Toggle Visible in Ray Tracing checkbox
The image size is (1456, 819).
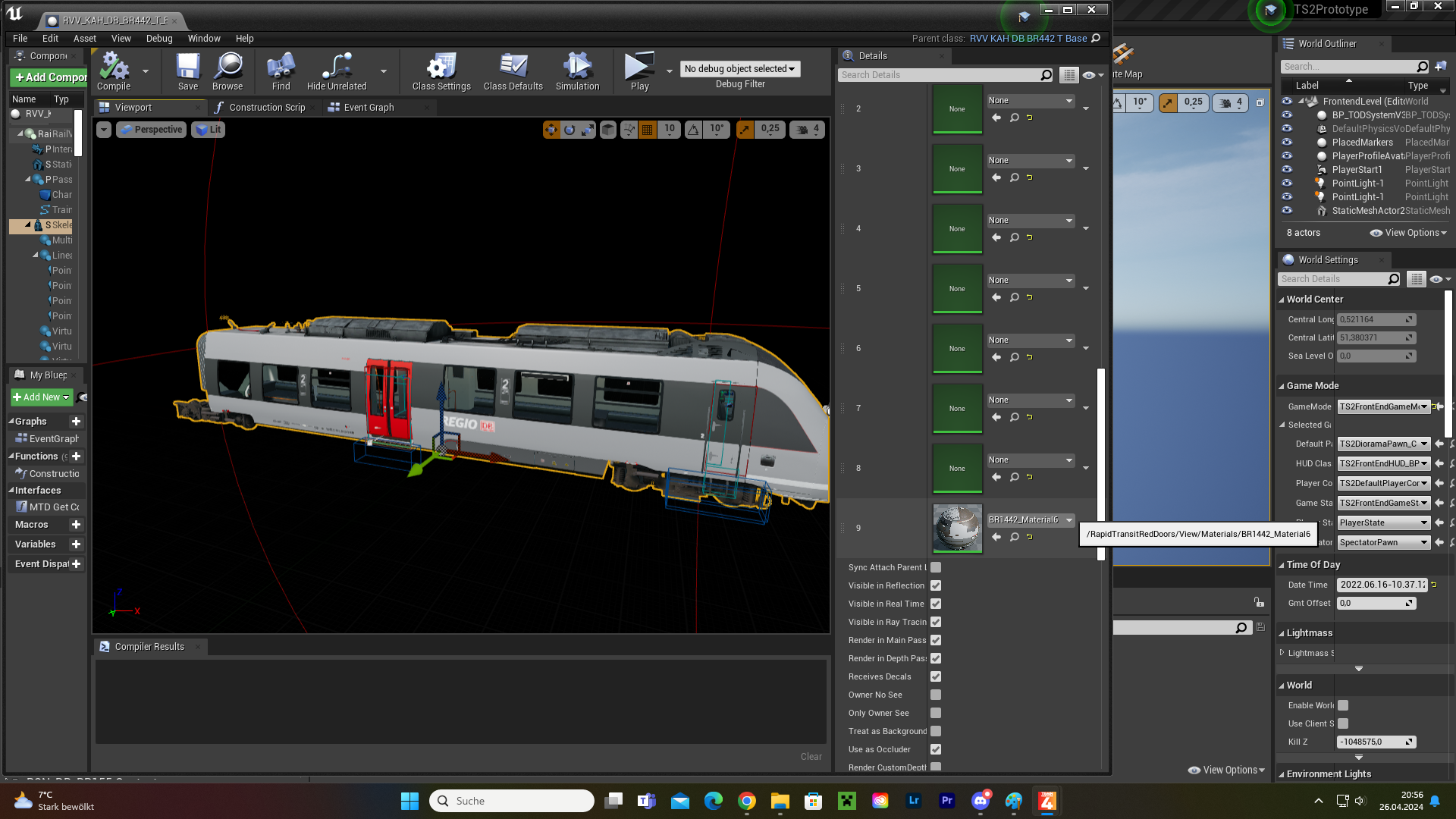(936, 622)
